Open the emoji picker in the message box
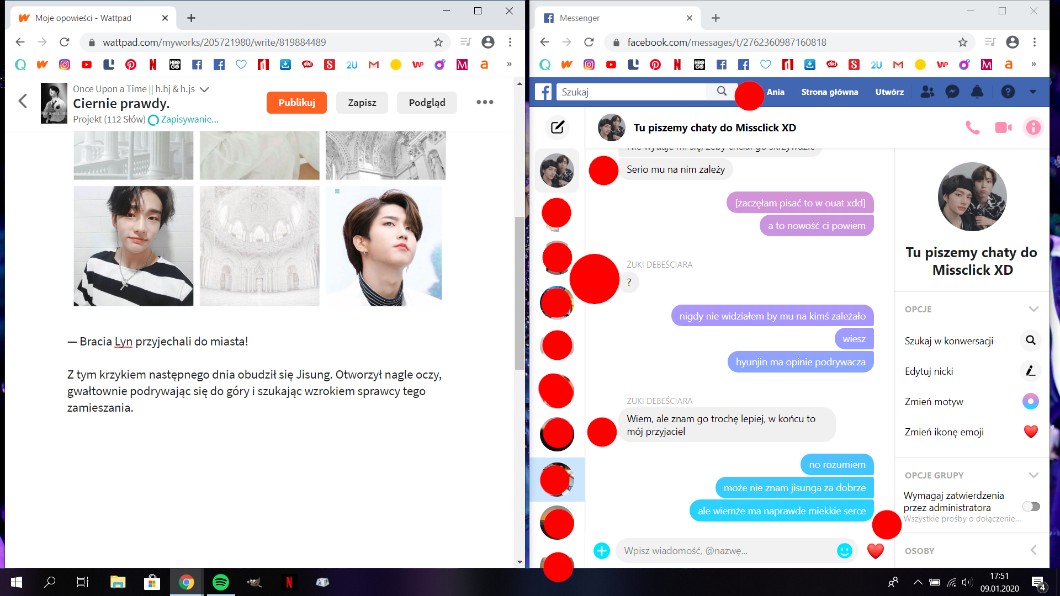The image size is (1060, 596). click(x=844, y=550)
